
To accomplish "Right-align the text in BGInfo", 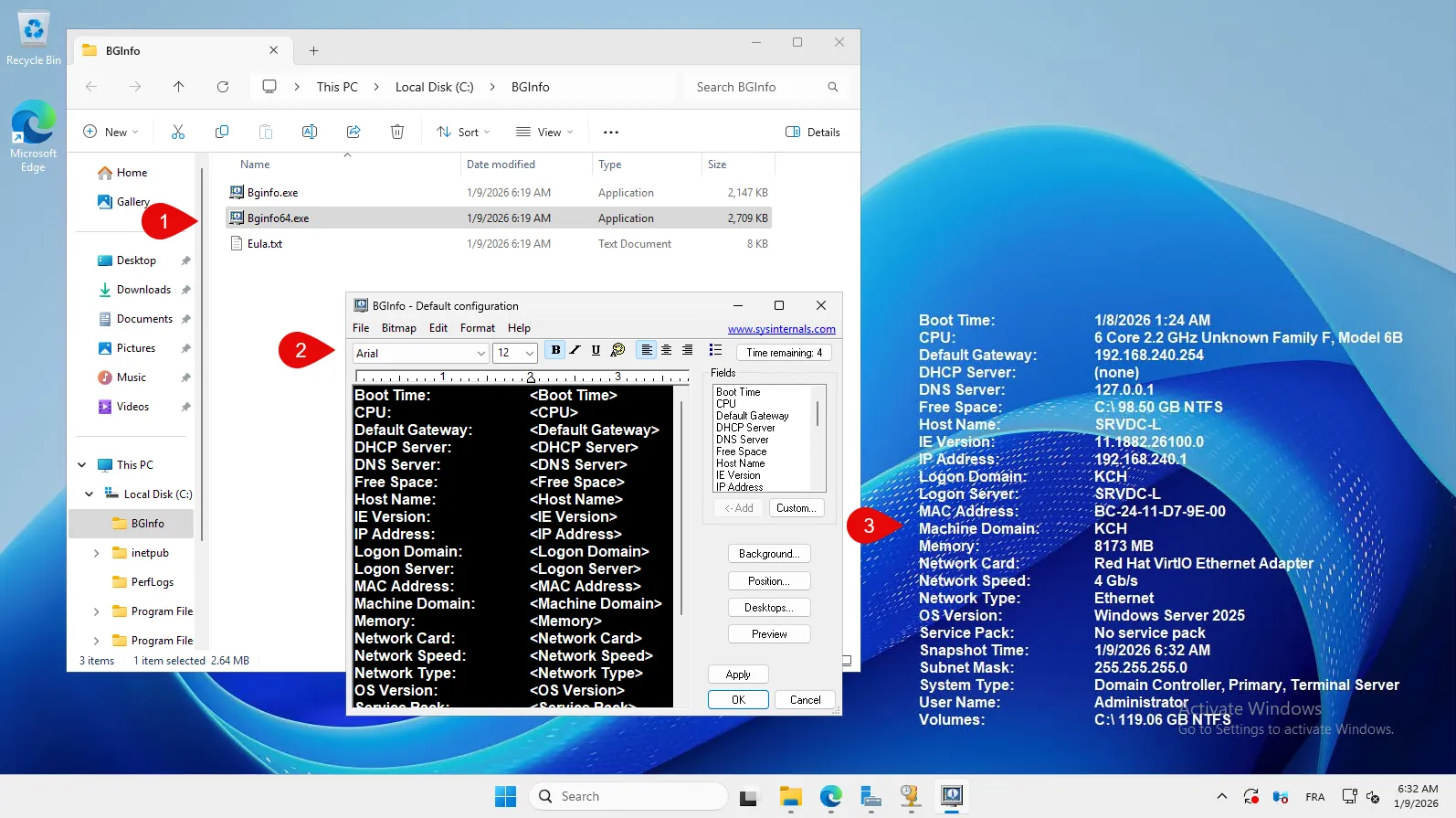I will point(687,351).
